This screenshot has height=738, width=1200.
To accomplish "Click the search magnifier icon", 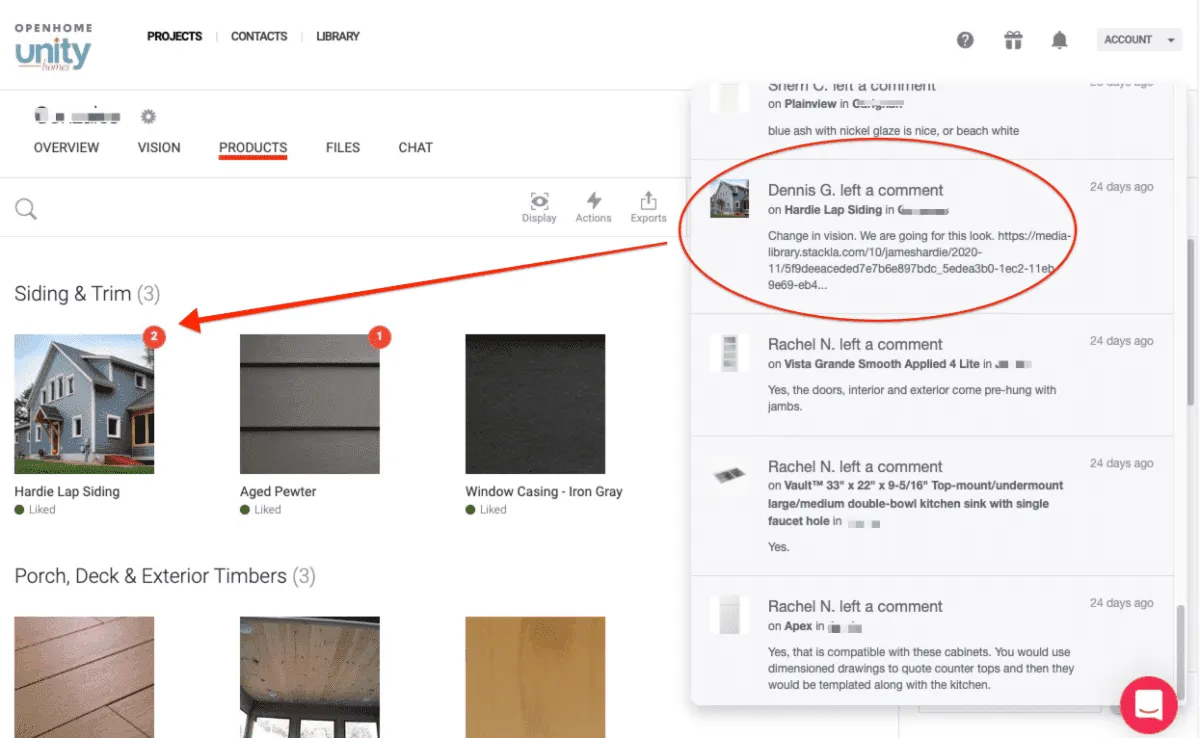I will tap(26, 209).
